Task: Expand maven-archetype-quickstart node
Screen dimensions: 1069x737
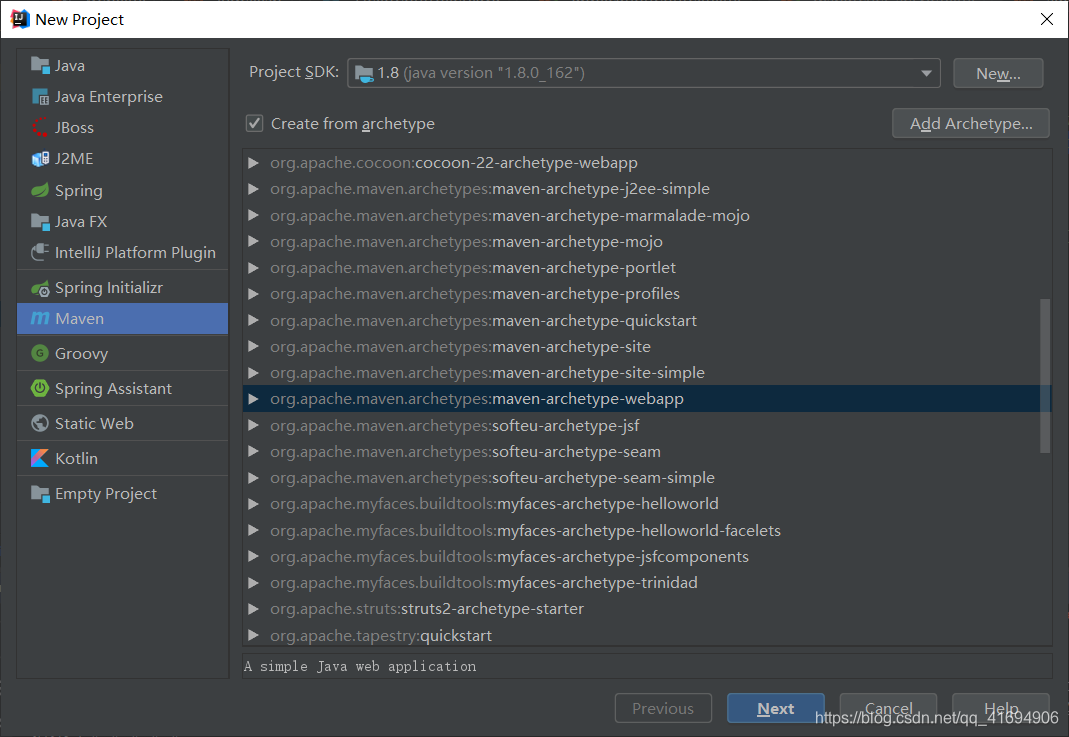Action: tap(254, 320)
